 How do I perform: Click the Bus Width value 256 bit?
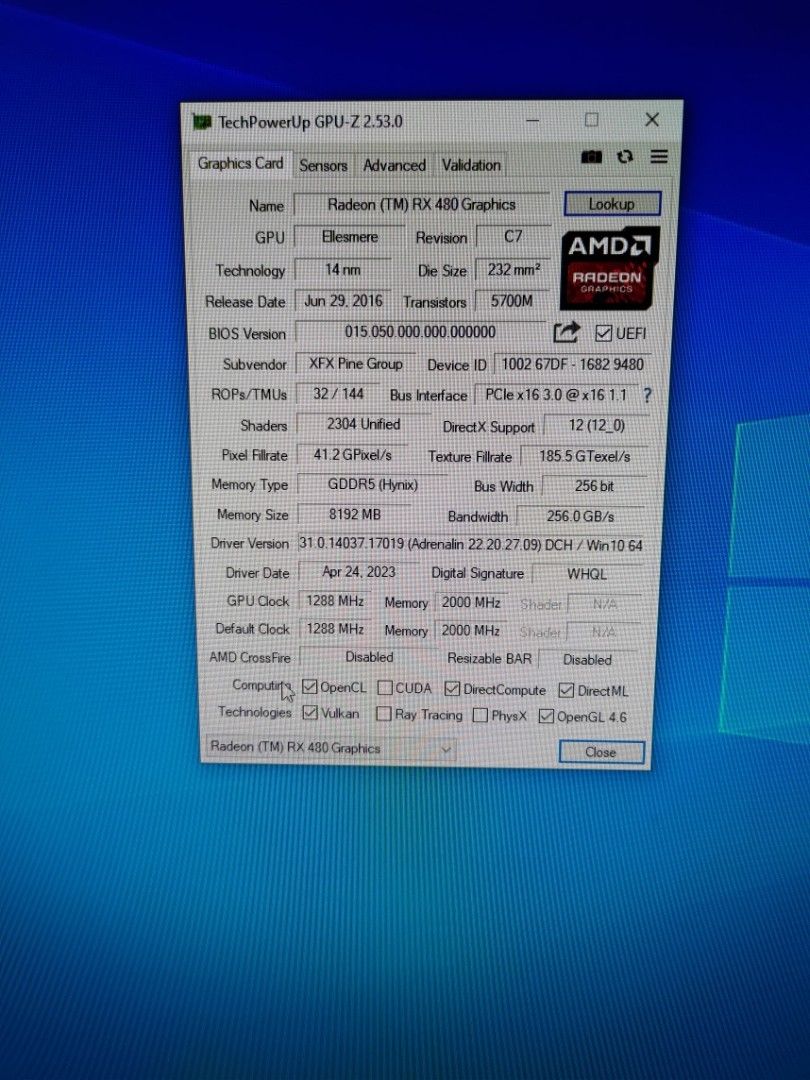click(594, 486)
